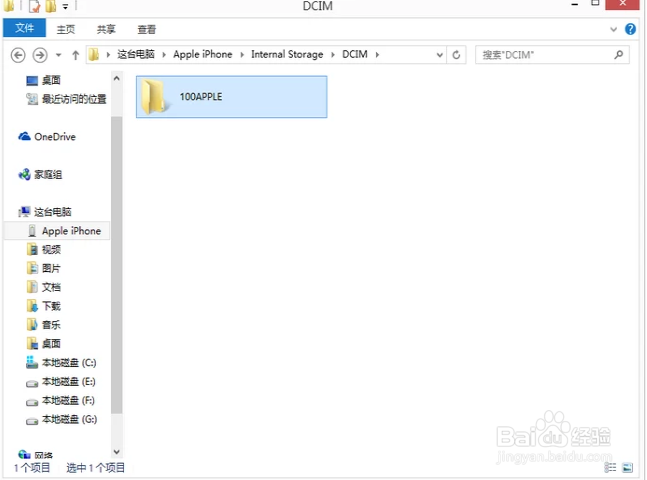This screenshot has height=480, width=647.
Task: Expand the arrow after Apple iPhone breadcrumb
Action: point(242,55)
